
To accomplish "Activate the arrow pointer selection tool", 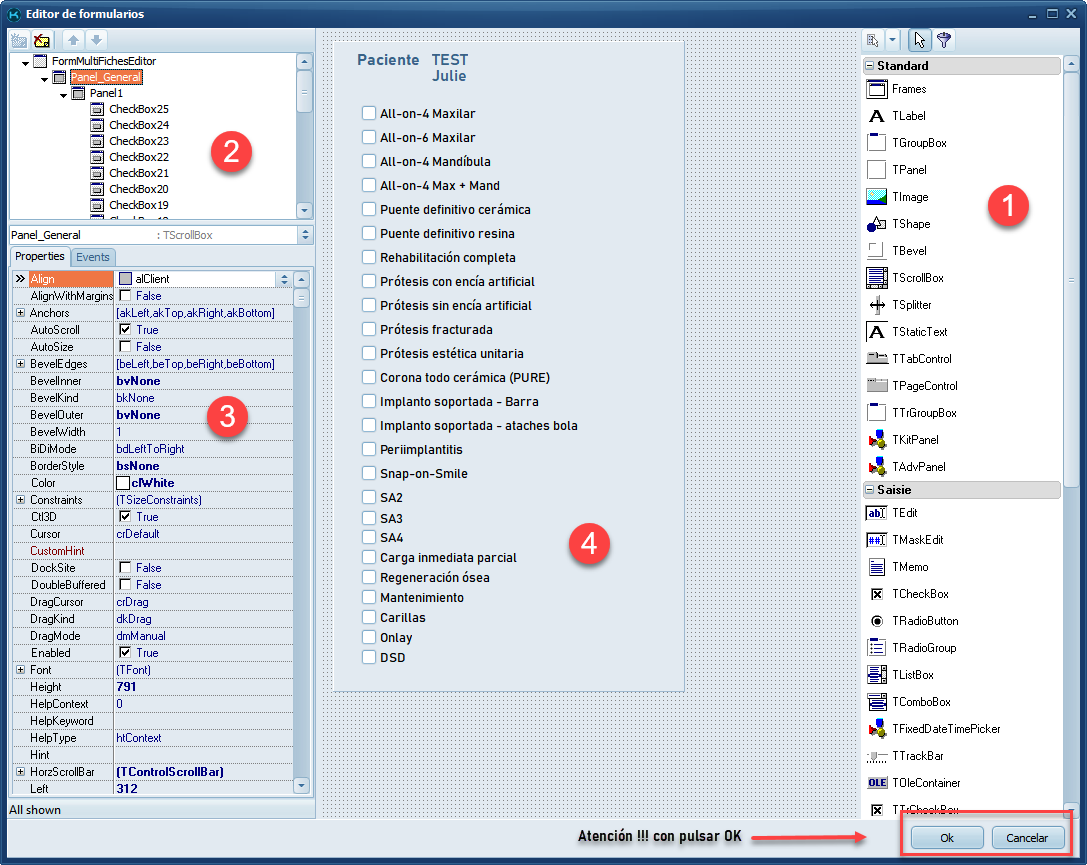I will tap(919, 40).
